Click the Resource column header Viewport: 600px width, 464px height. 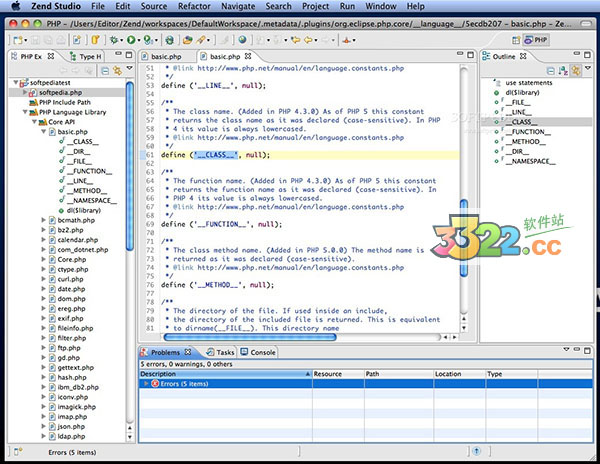coord(338,374)
